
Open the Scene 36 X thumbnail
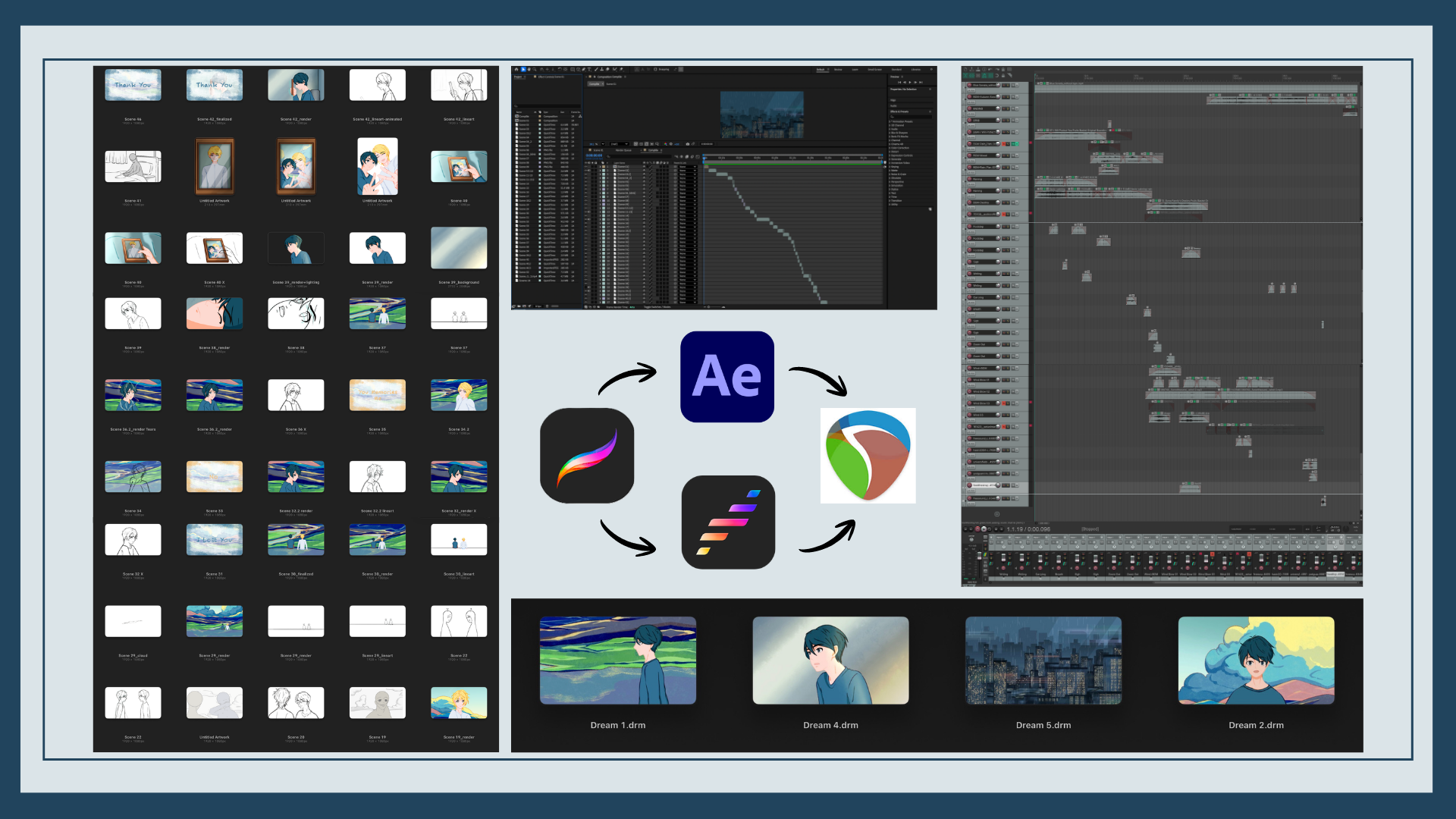pos(296,395)
